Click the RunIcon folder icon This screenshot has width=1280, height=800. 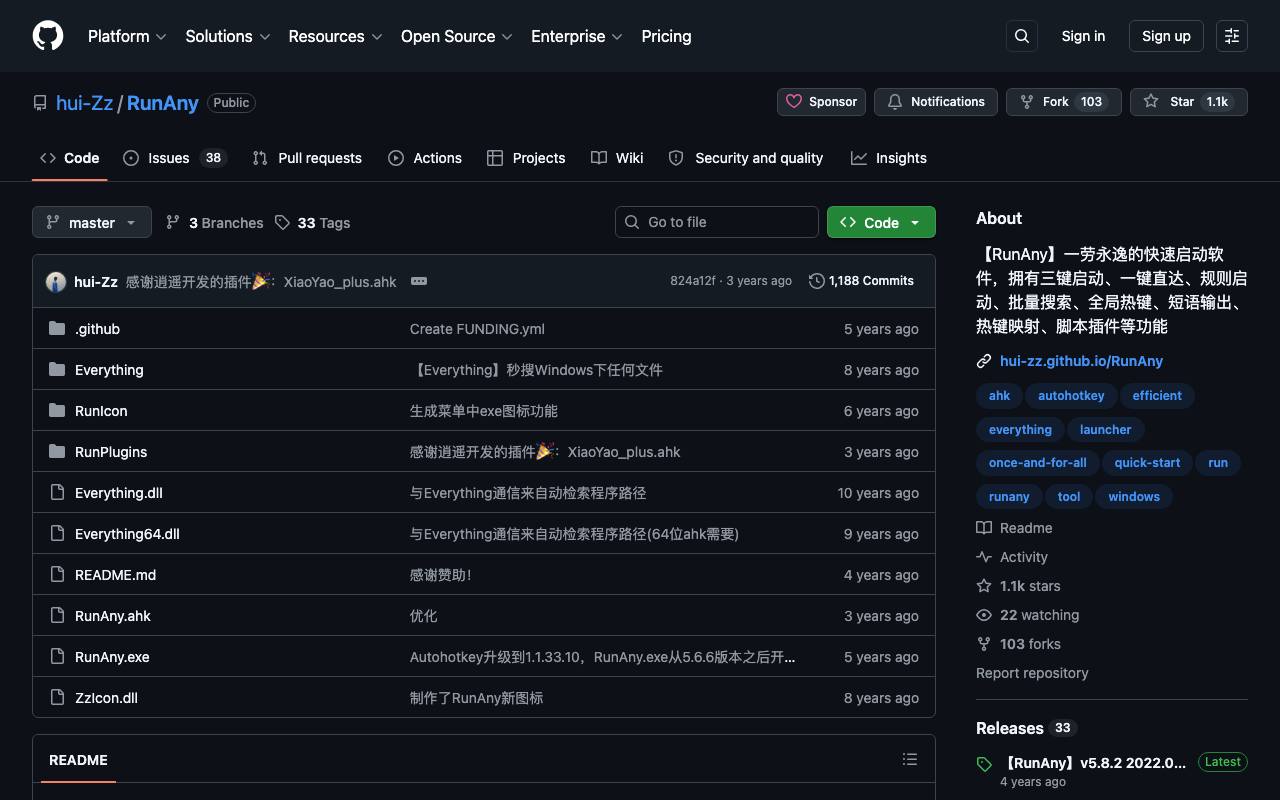[57, 411]
